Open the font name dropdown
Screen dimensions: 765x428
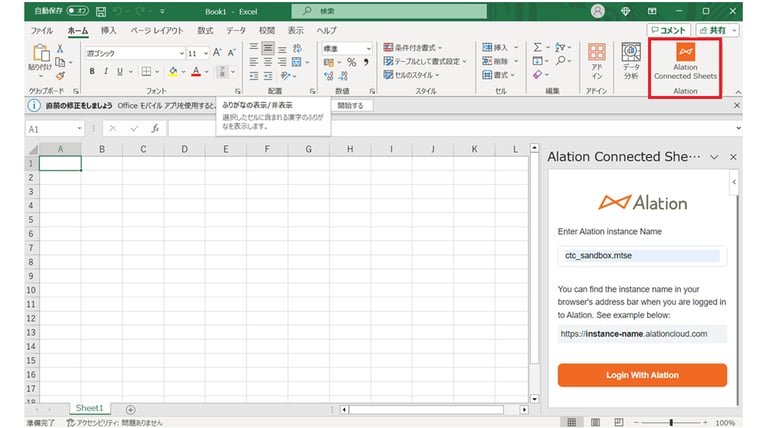click(181, 53)
